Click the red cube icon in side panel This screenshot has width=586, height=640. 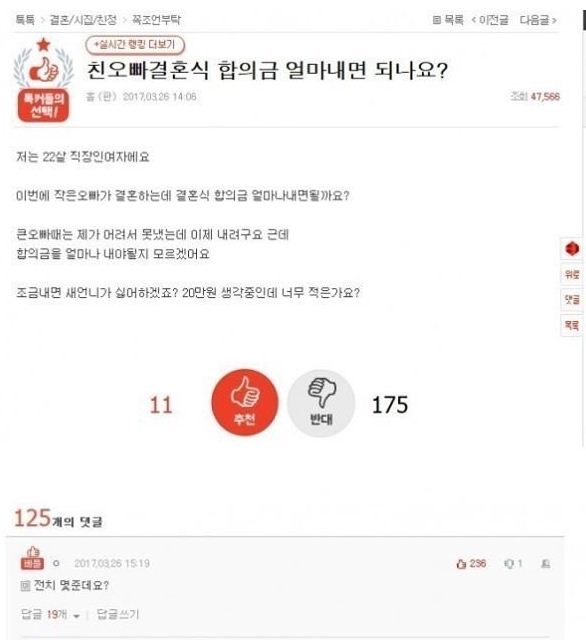tap(572, 248)
